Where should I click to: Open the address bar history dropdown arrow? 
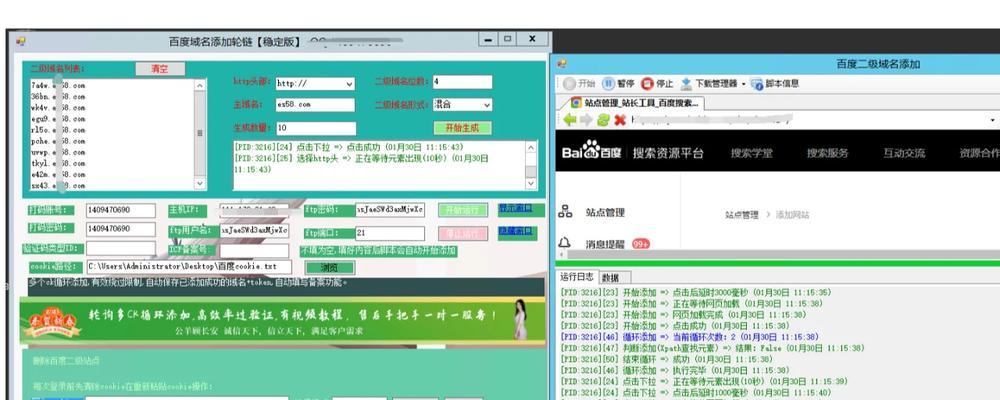tap(993, 120)
